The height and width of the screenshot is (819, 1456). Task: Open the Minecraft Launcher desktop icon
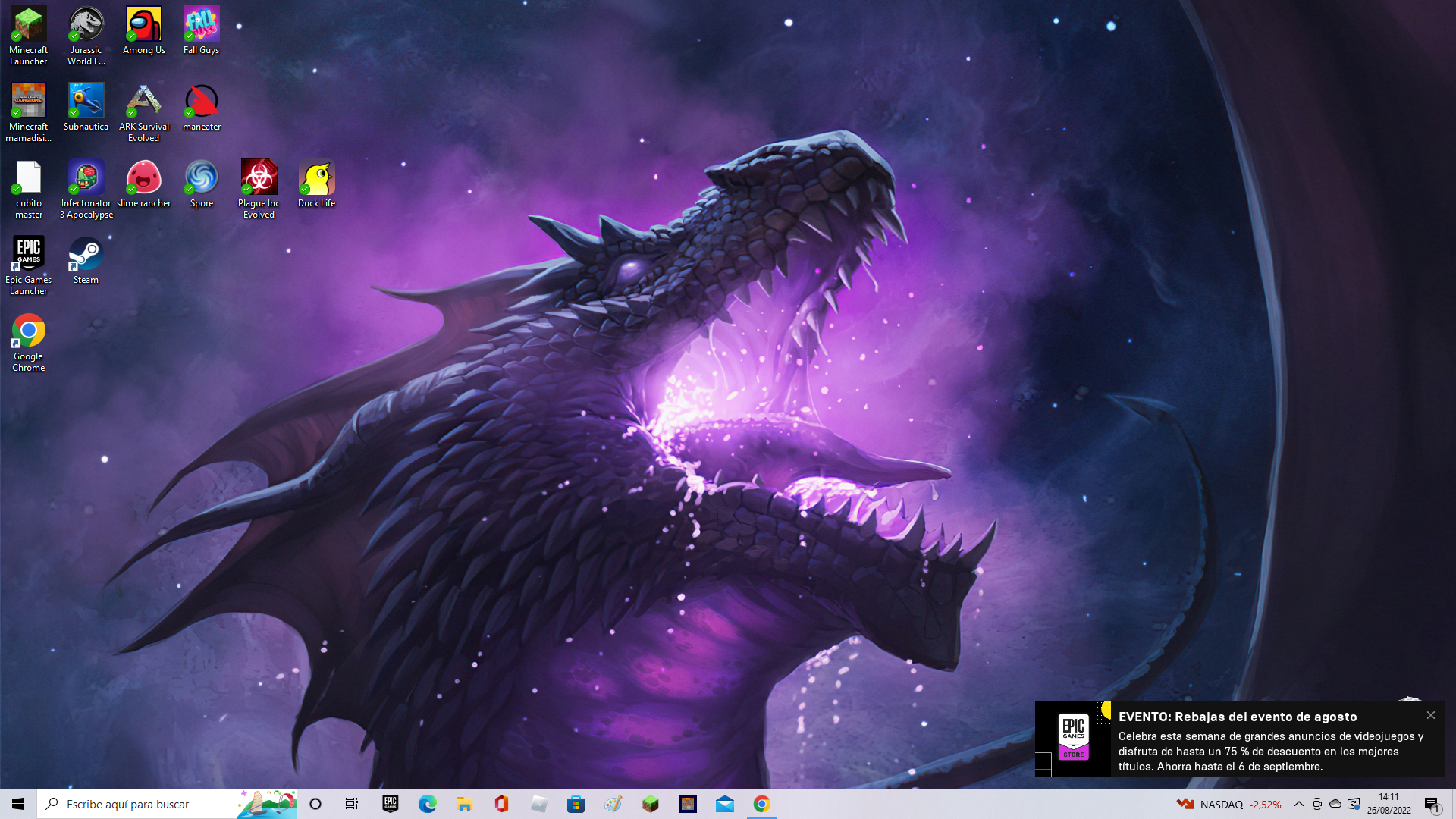(x=29, y=36)
